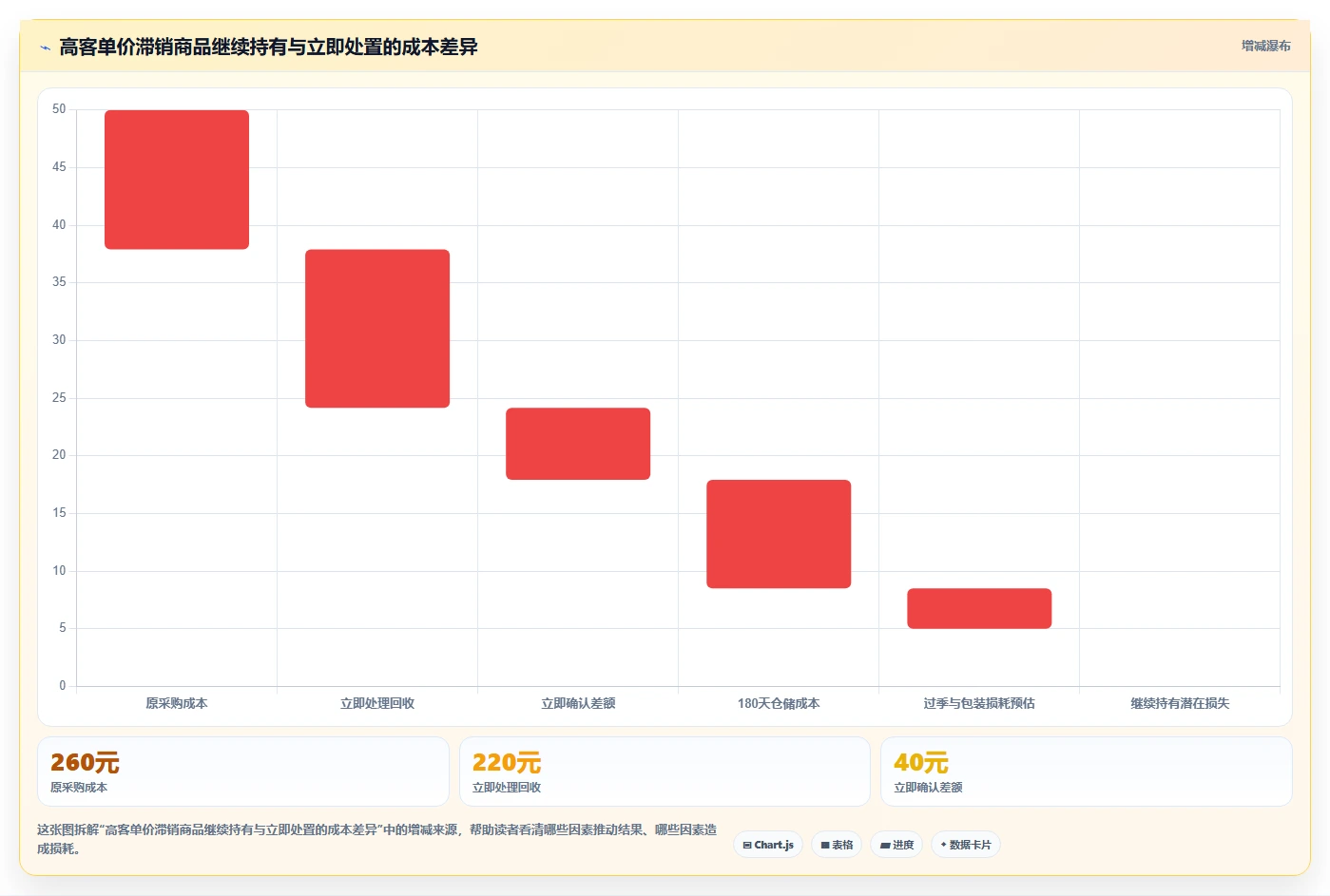Screen dimensions: 1330x896
Task: Select the 立即处理回收 red bar
Action: coord(377,329)
